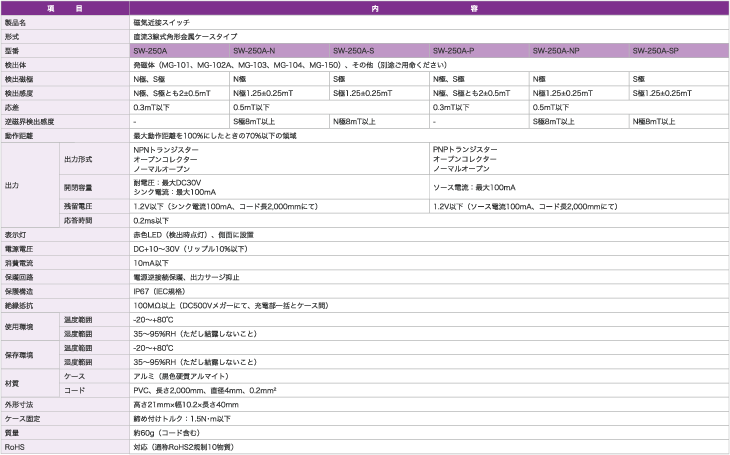Click the 絶縁抵抗 row label
The image size is (730, 455).
(20, 304)
